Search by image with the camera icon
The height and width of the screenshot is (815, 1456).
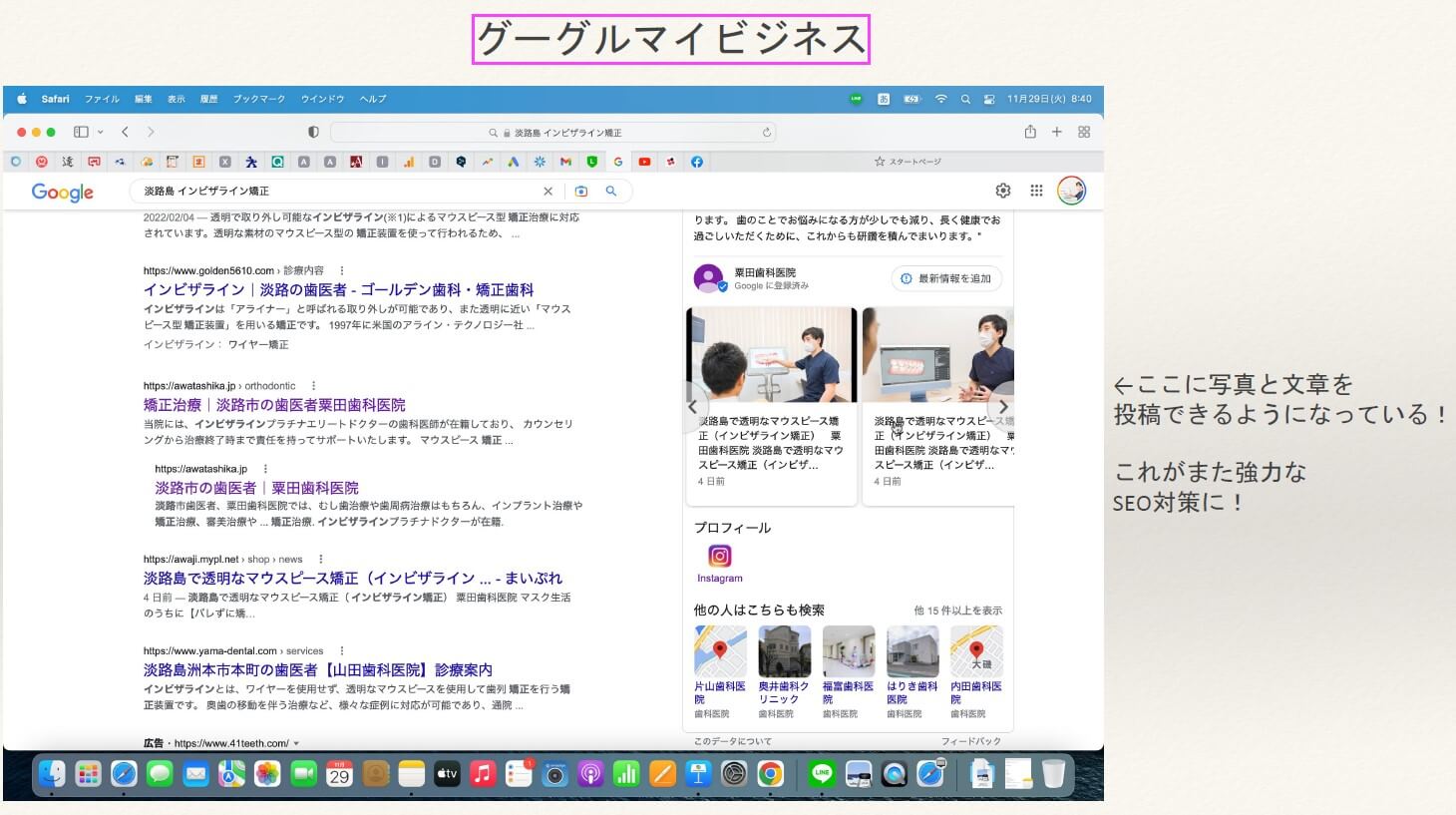click(581, 191)
